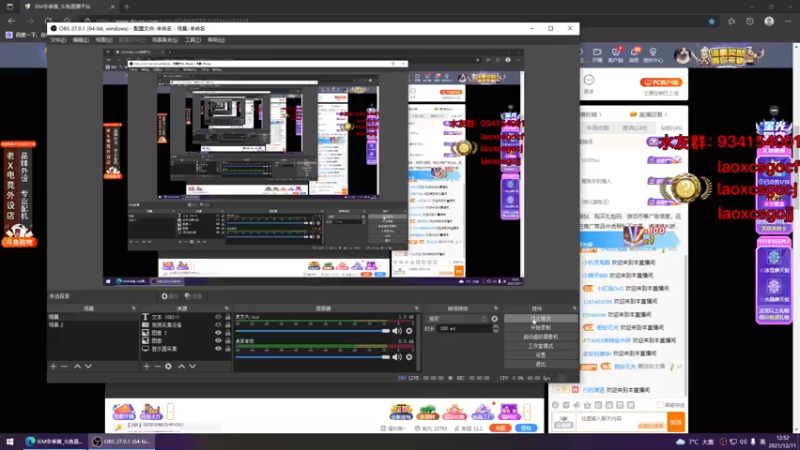Open scene transition properties gear icon
Image resolution: width=800 pixels, height=450 pixels.
(494, 319)
